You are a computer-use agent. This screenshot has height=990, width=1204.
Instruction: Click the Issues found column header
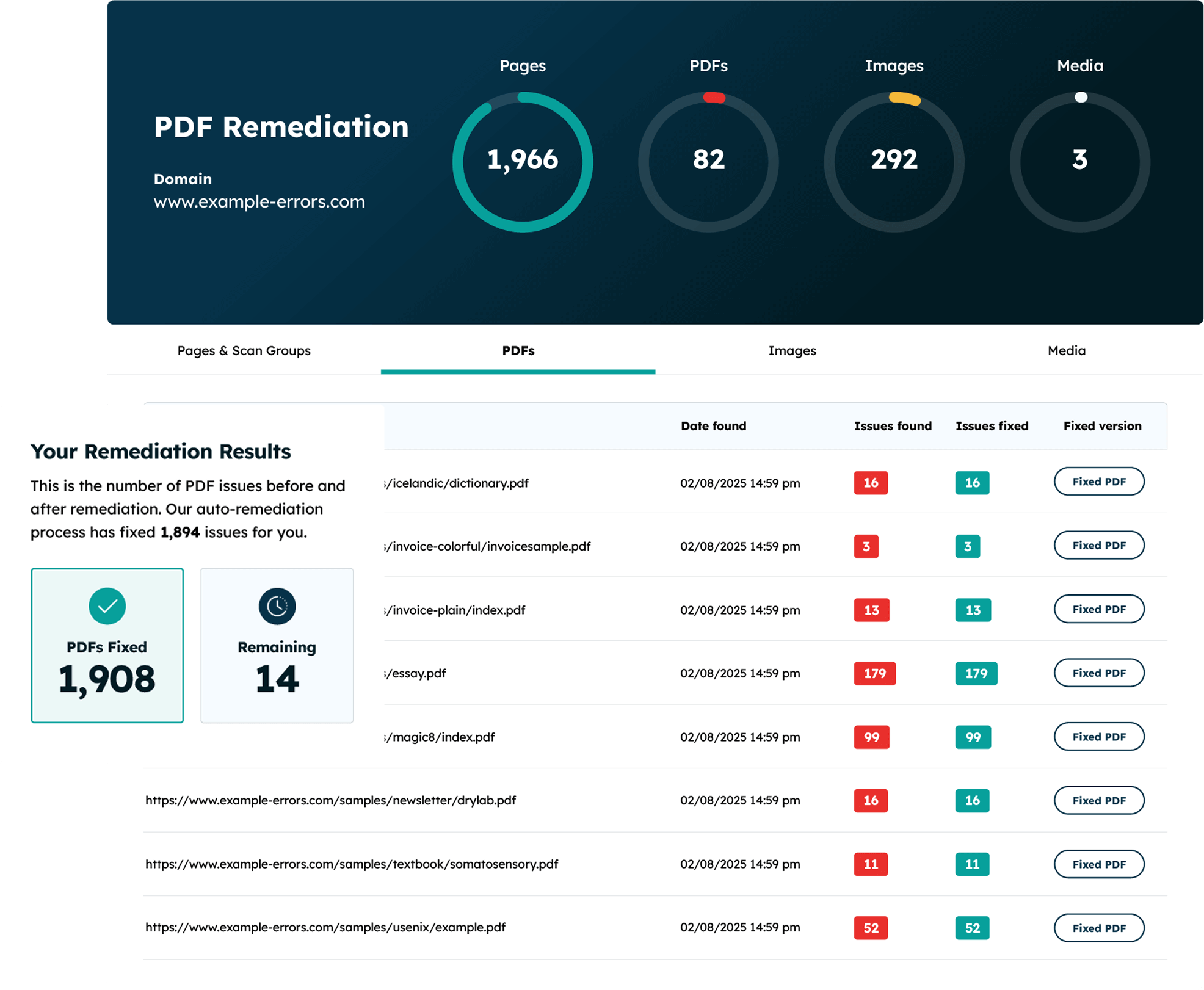point(893,426)
